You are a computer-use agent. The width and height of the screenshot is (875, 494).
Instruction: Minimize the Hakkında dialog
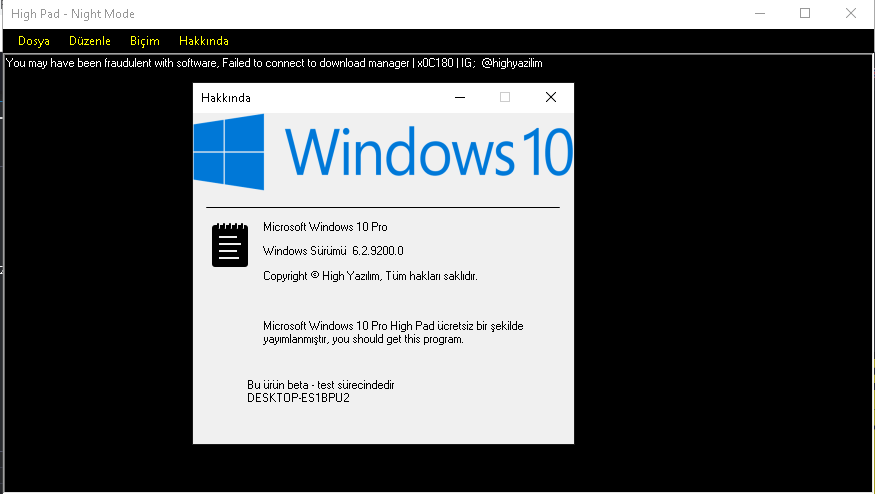460,97
